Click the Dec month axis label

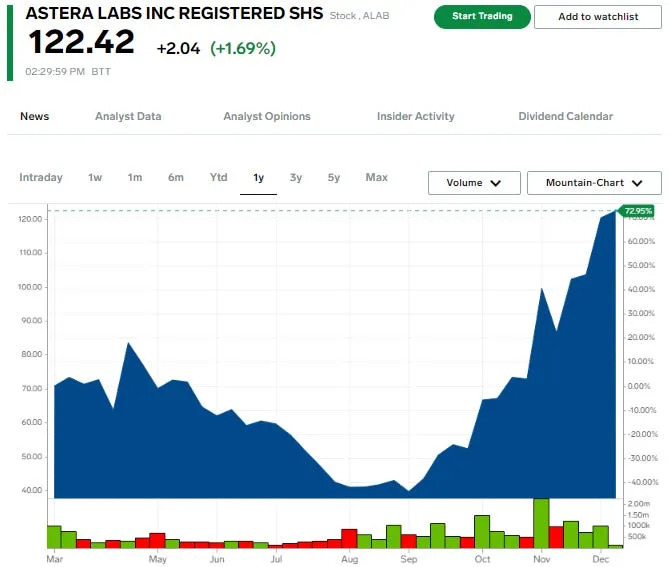[601, 559]
